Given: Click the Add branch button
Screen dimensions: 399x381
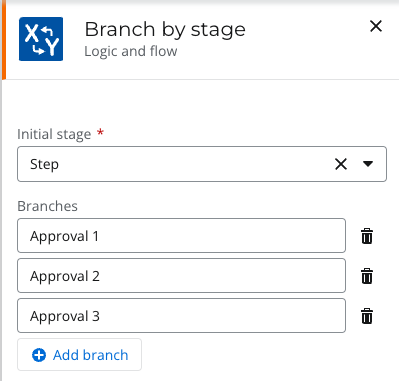Looking at the screenshot, I should tap(79, 355).
